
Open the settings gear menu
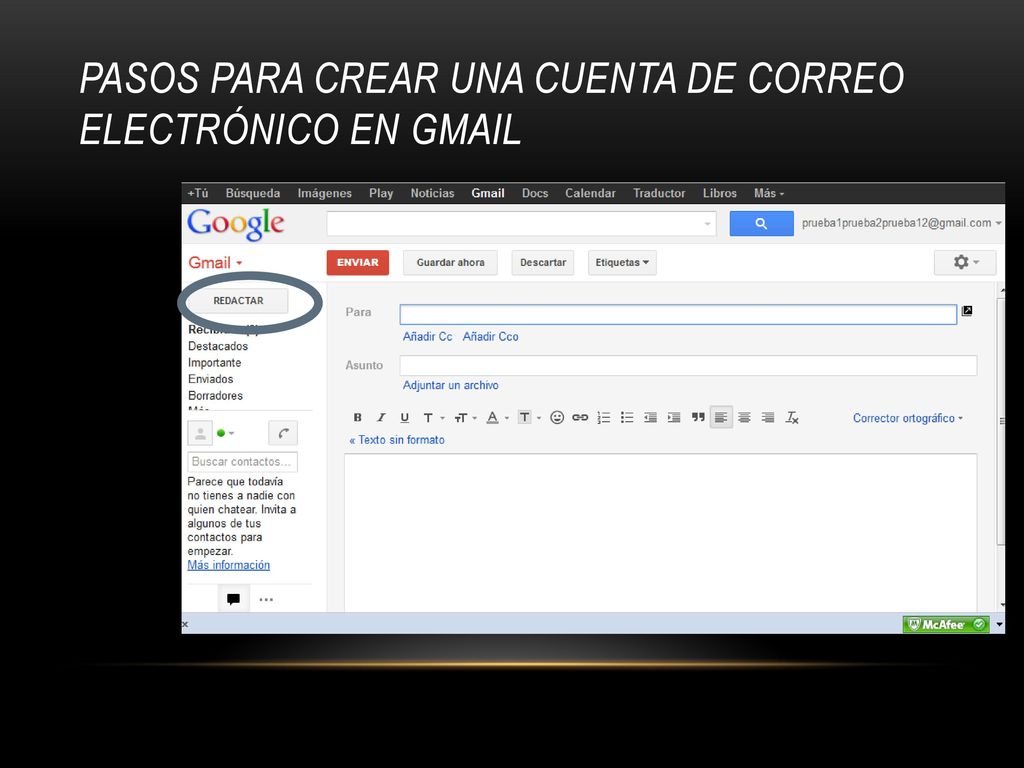pyautogui.click(x=965, y=263)
